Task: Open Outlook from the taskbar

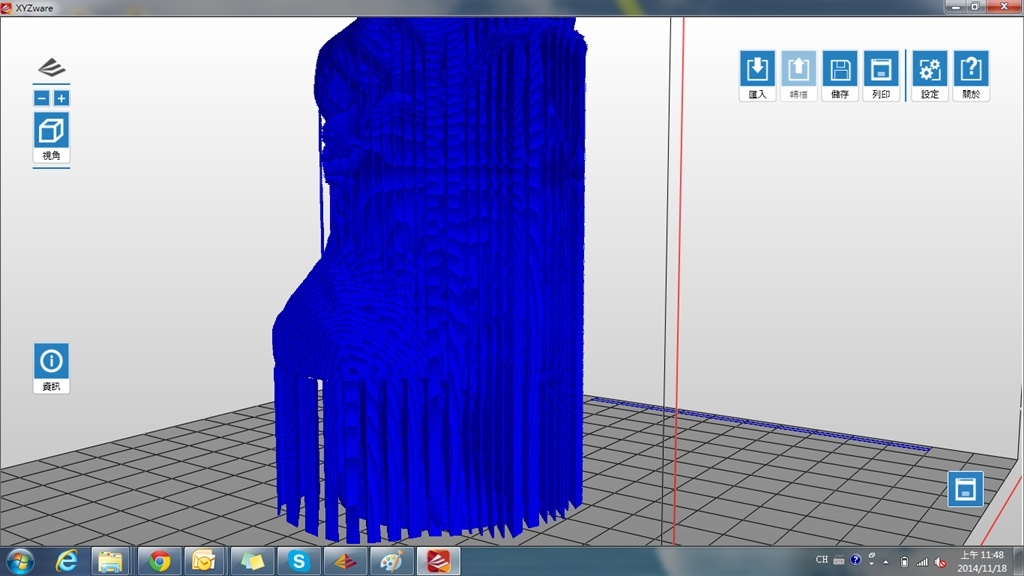Action: tap(204, 562)
